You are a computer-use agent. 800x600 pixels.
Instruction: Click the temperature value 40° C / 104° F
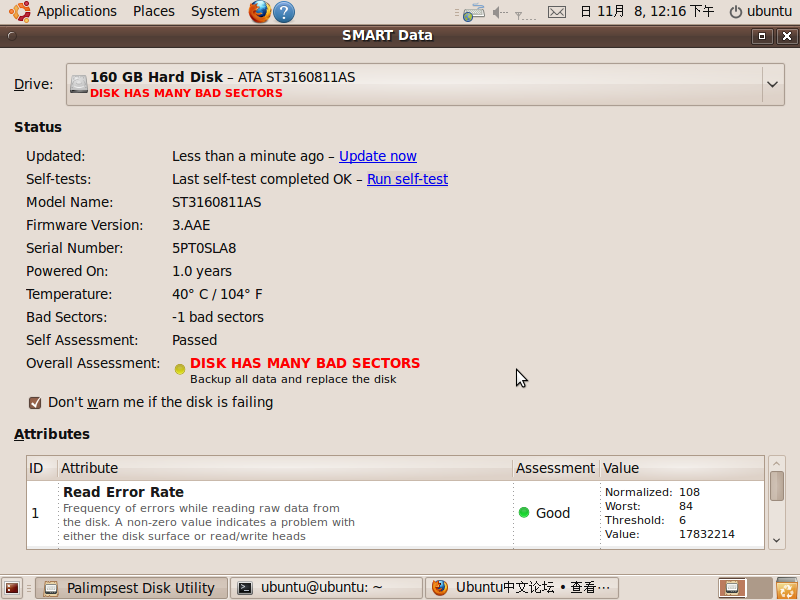217,294
